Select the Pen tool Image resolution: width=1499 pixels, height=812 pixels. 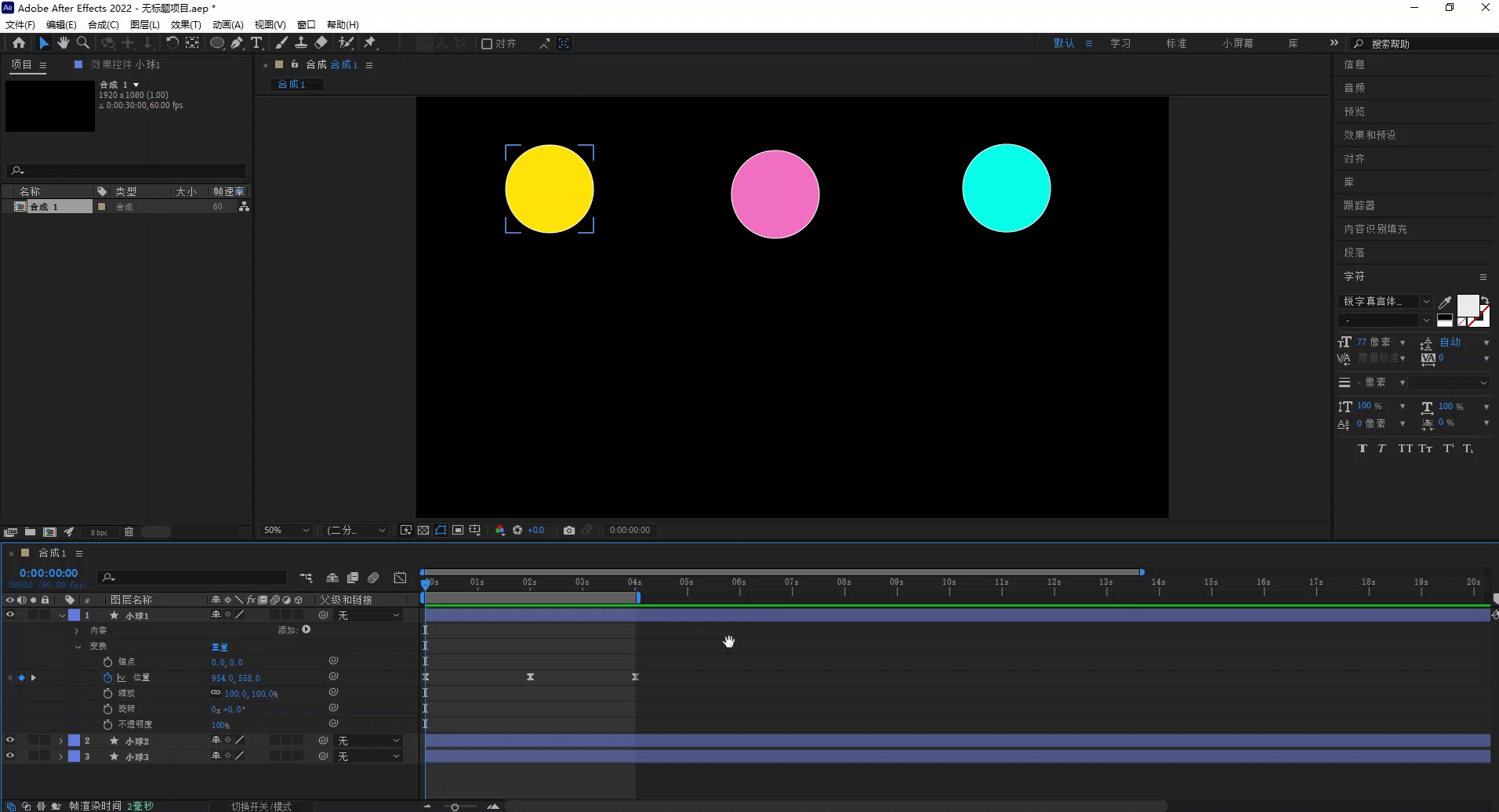click(237, 43)
